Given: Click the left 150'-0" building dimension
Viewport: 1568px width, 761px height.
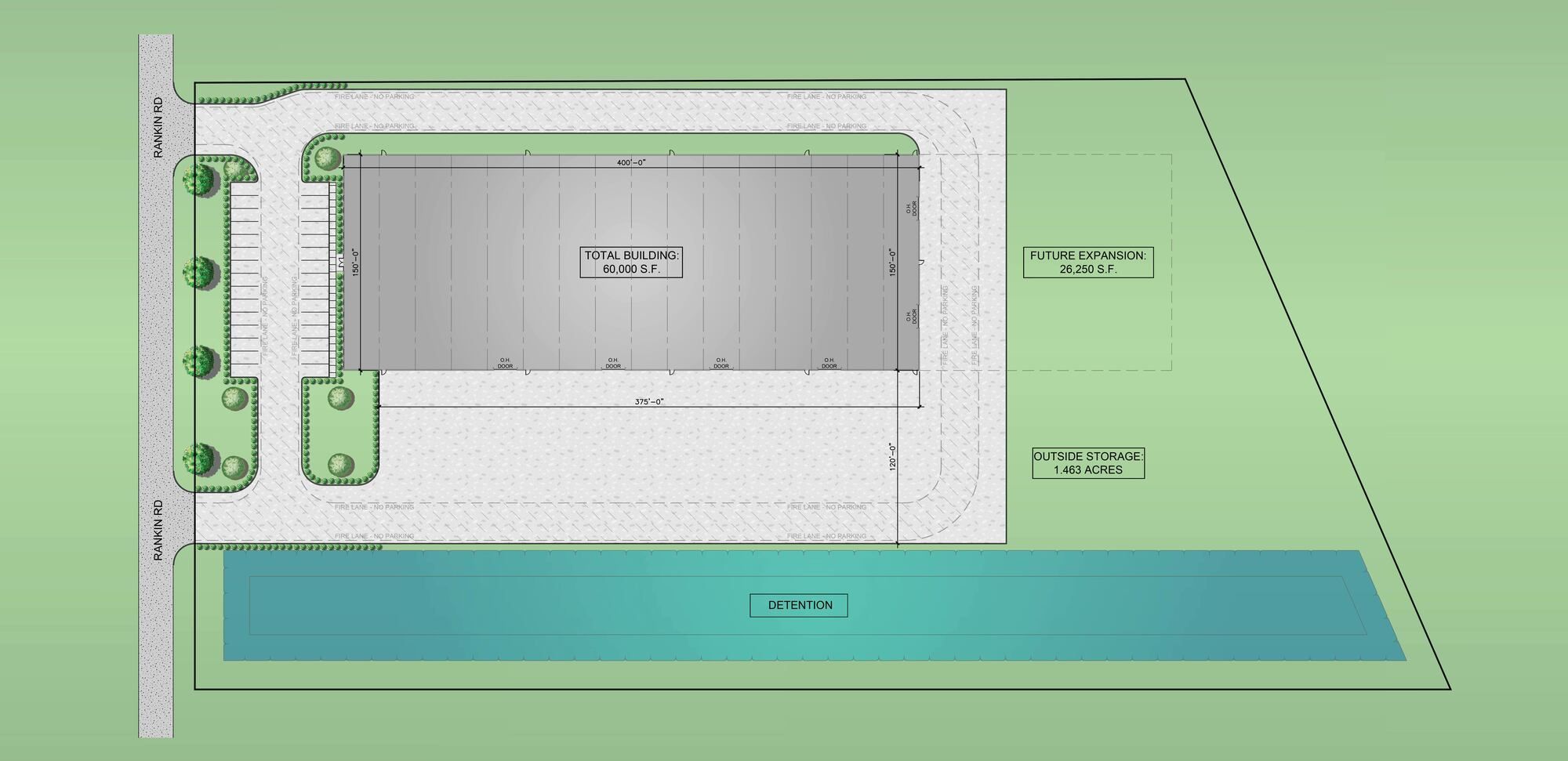Looking at the screenshot, I should point(355,262).
